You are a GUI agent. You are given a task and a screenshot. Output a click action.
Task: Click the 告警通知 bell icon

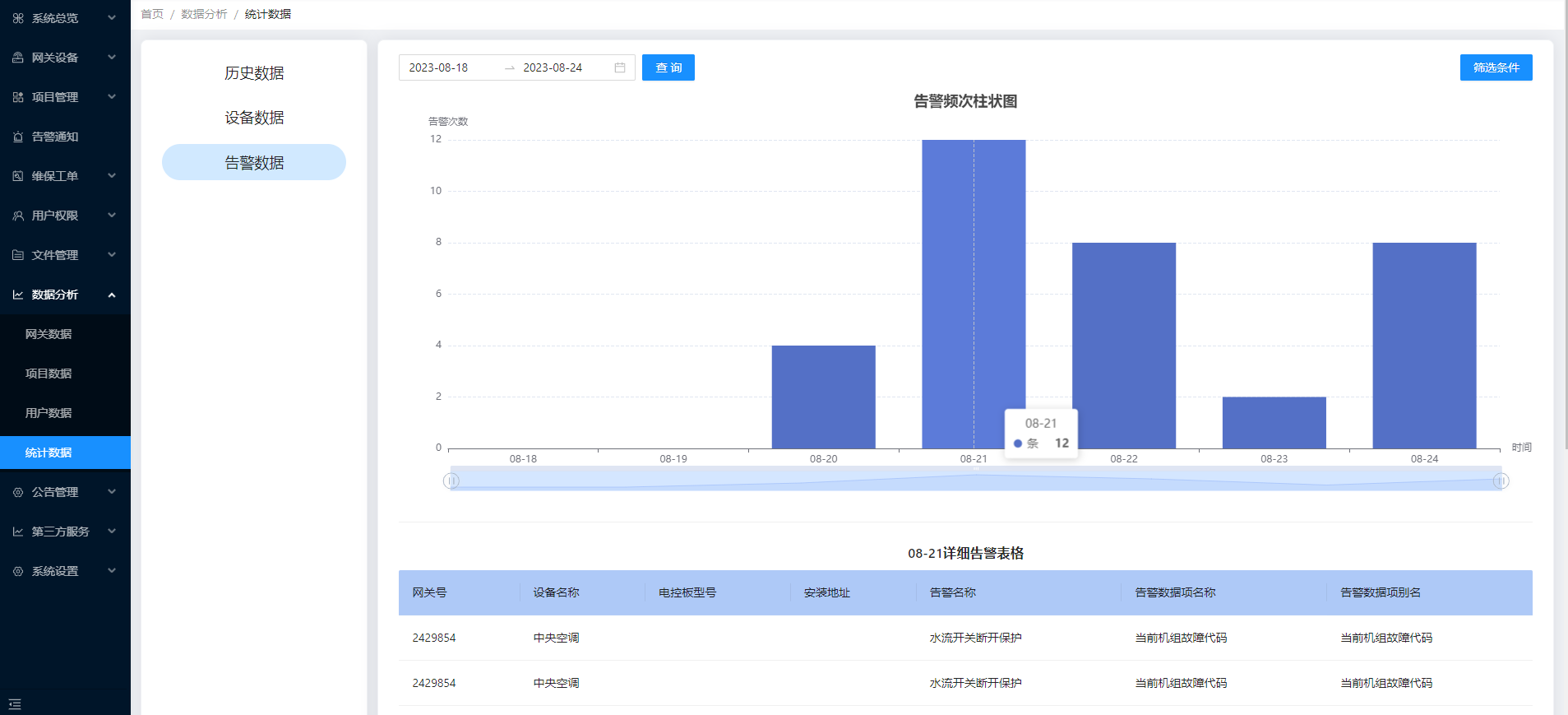pos(18,137)
